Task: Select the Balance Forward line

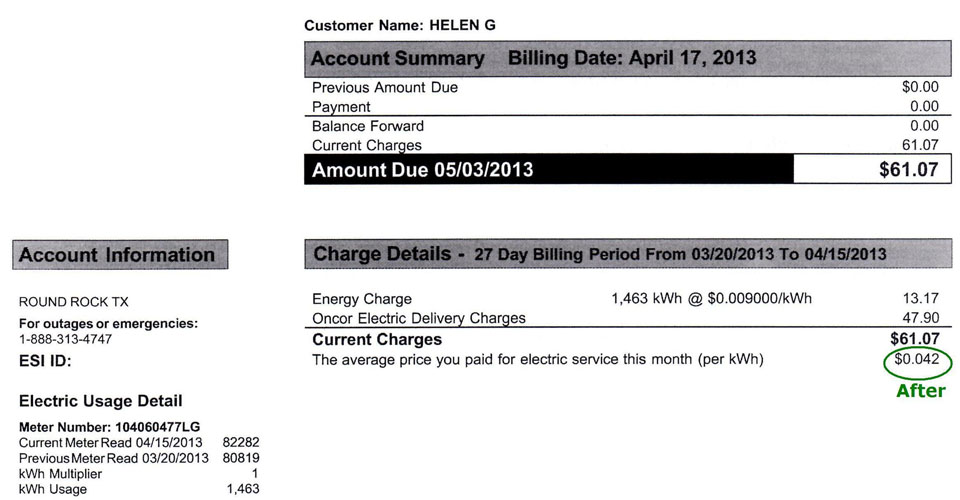Action: pos(628,126)
